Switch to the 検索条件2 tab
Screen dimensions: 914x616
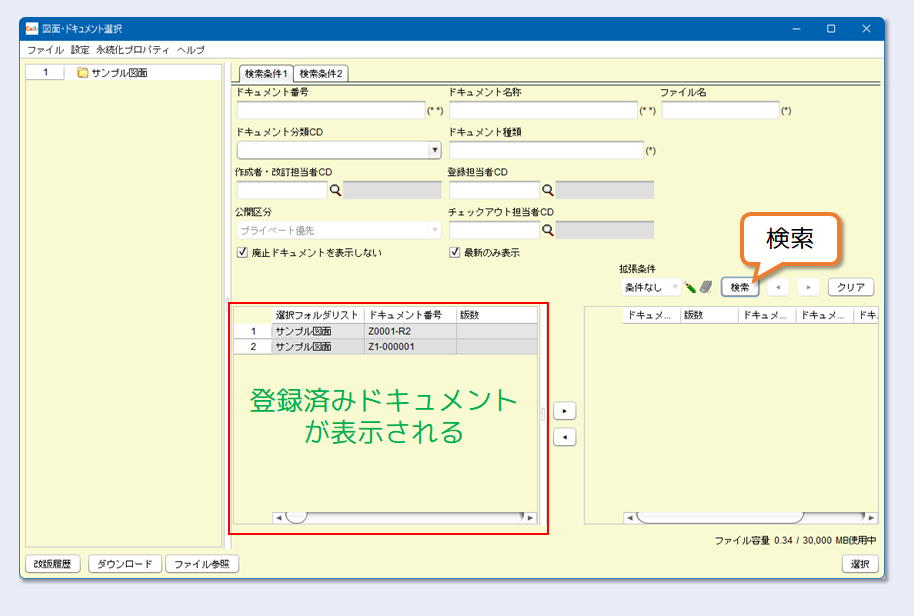point(321,73)
